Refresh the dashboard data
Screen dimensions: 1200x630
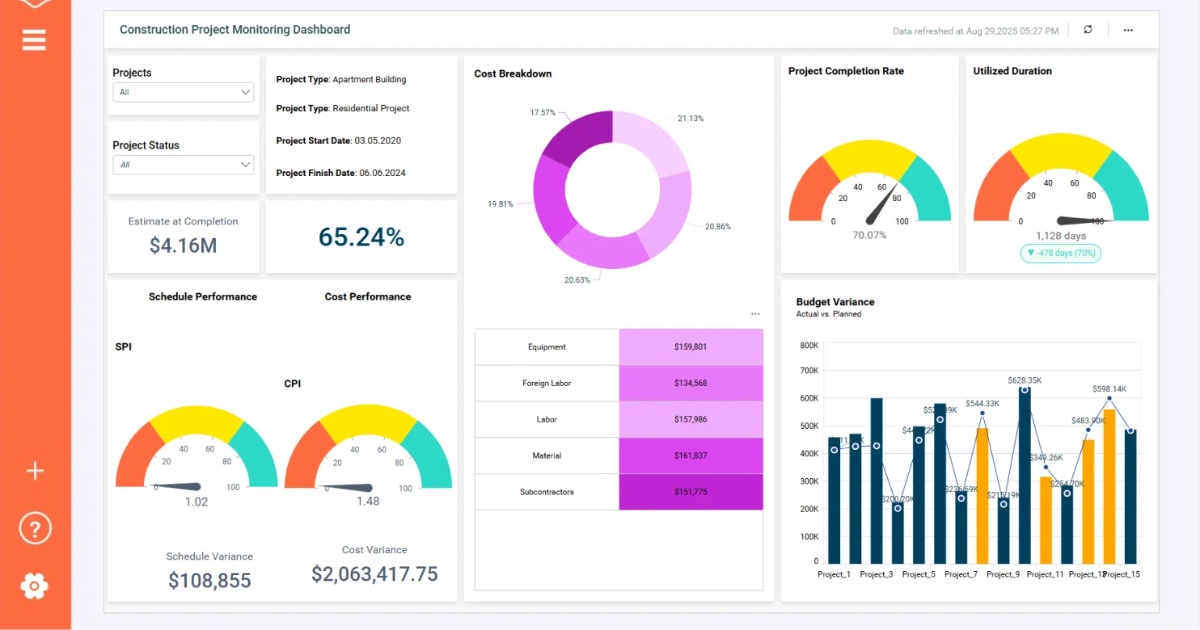pyautogui.click(x=1088, y=30)
